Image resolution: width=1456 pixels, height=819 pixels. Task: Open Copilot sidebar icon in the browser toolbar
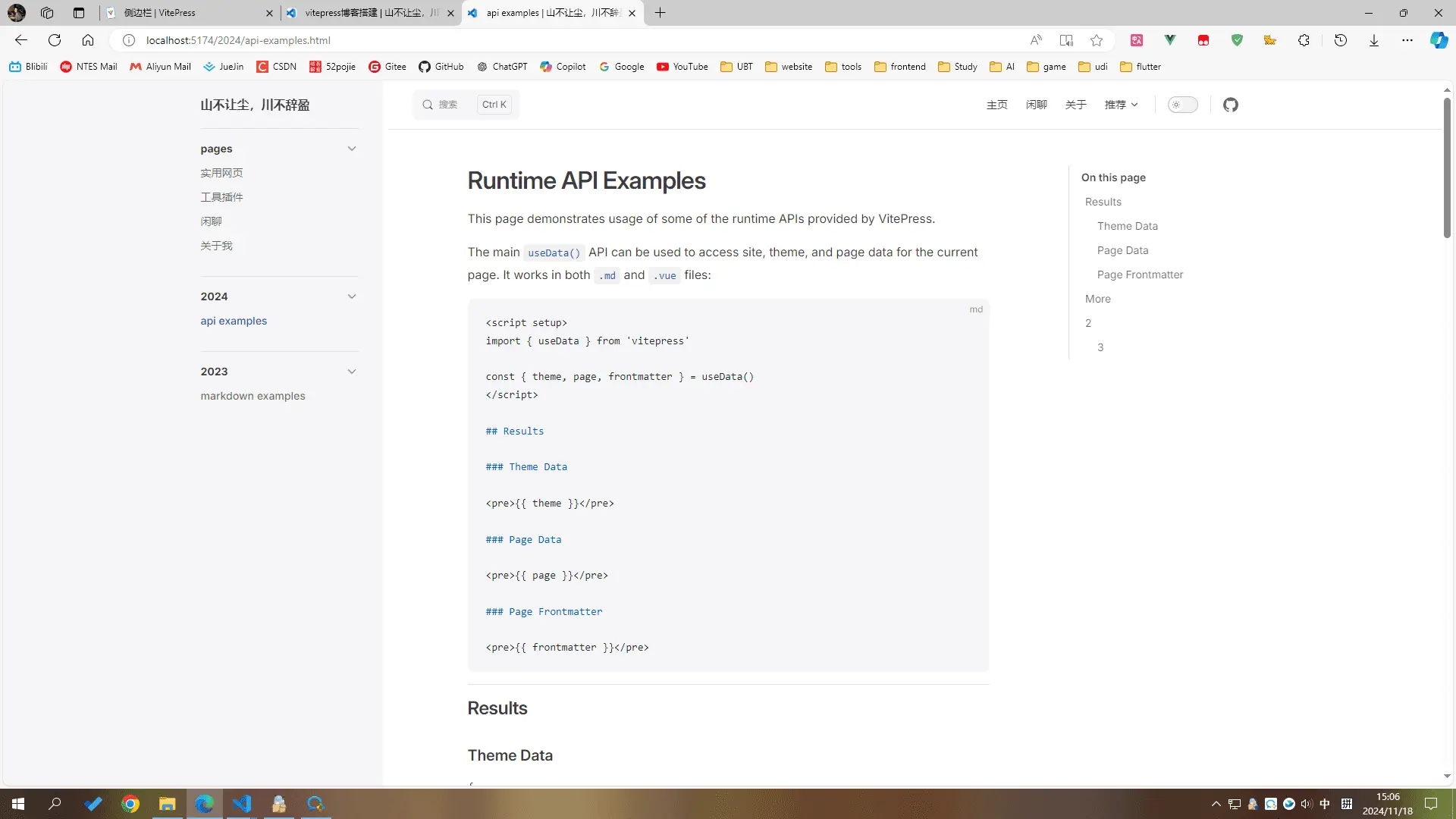1438,40
